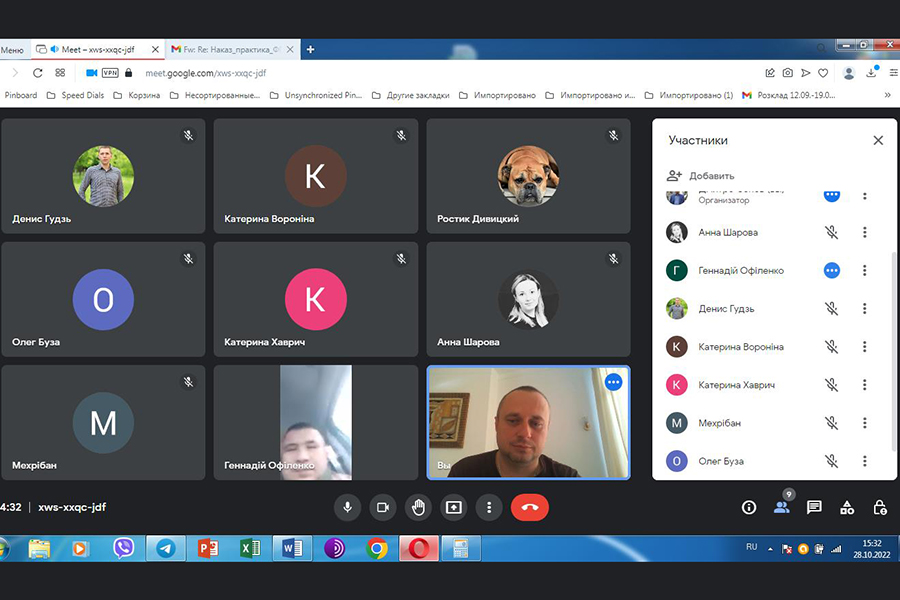The width and height of the screenshot is (900, 600).
Task: Open the Меню browser menu
Action: 12,49
